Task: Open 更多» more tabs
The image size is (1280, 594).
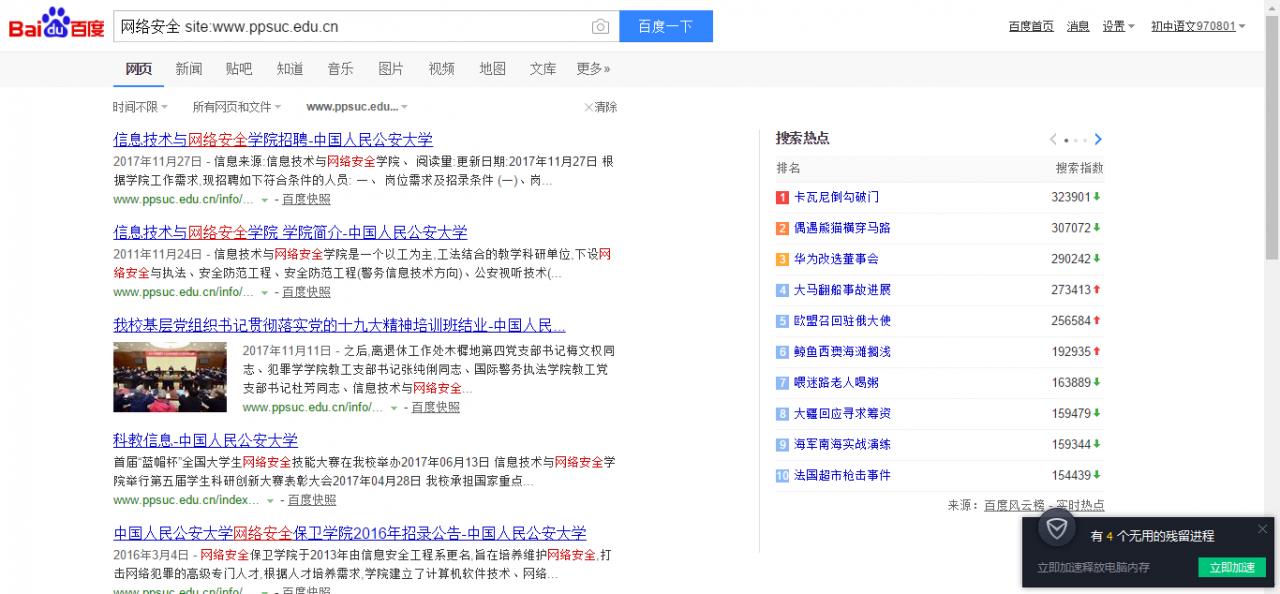Action: click(x=593, y=69)
